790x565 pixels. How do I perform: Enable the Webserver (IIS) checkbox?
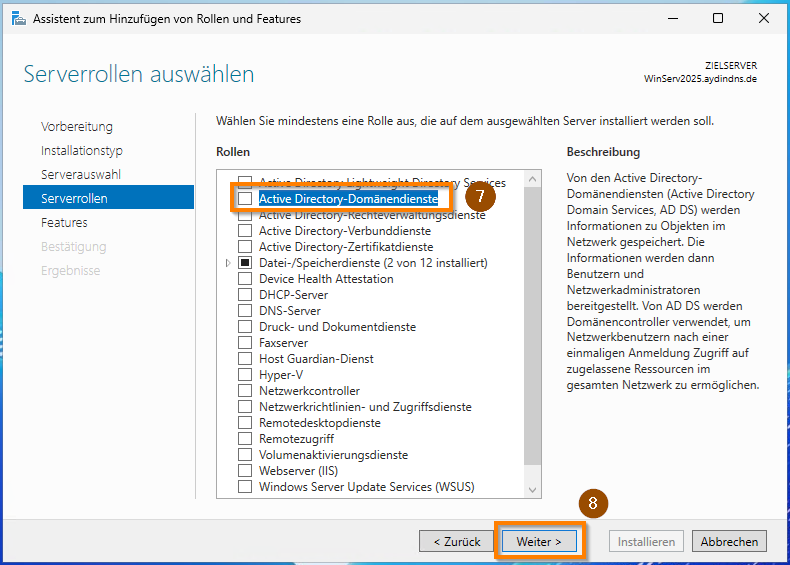[x=245, y=471]
